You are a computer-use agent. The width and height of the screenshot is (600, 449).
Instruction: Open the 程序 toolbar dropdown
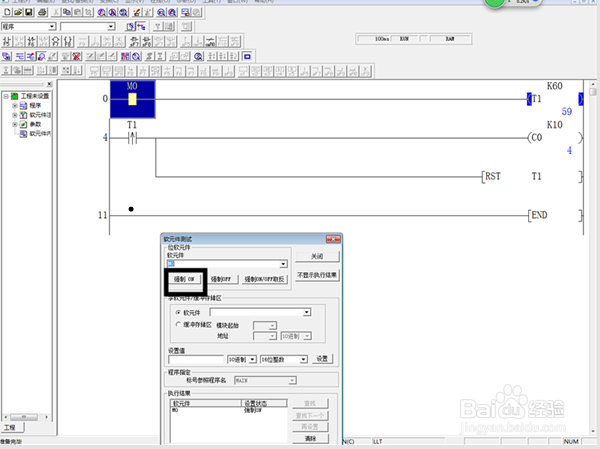tap(52, 26)
